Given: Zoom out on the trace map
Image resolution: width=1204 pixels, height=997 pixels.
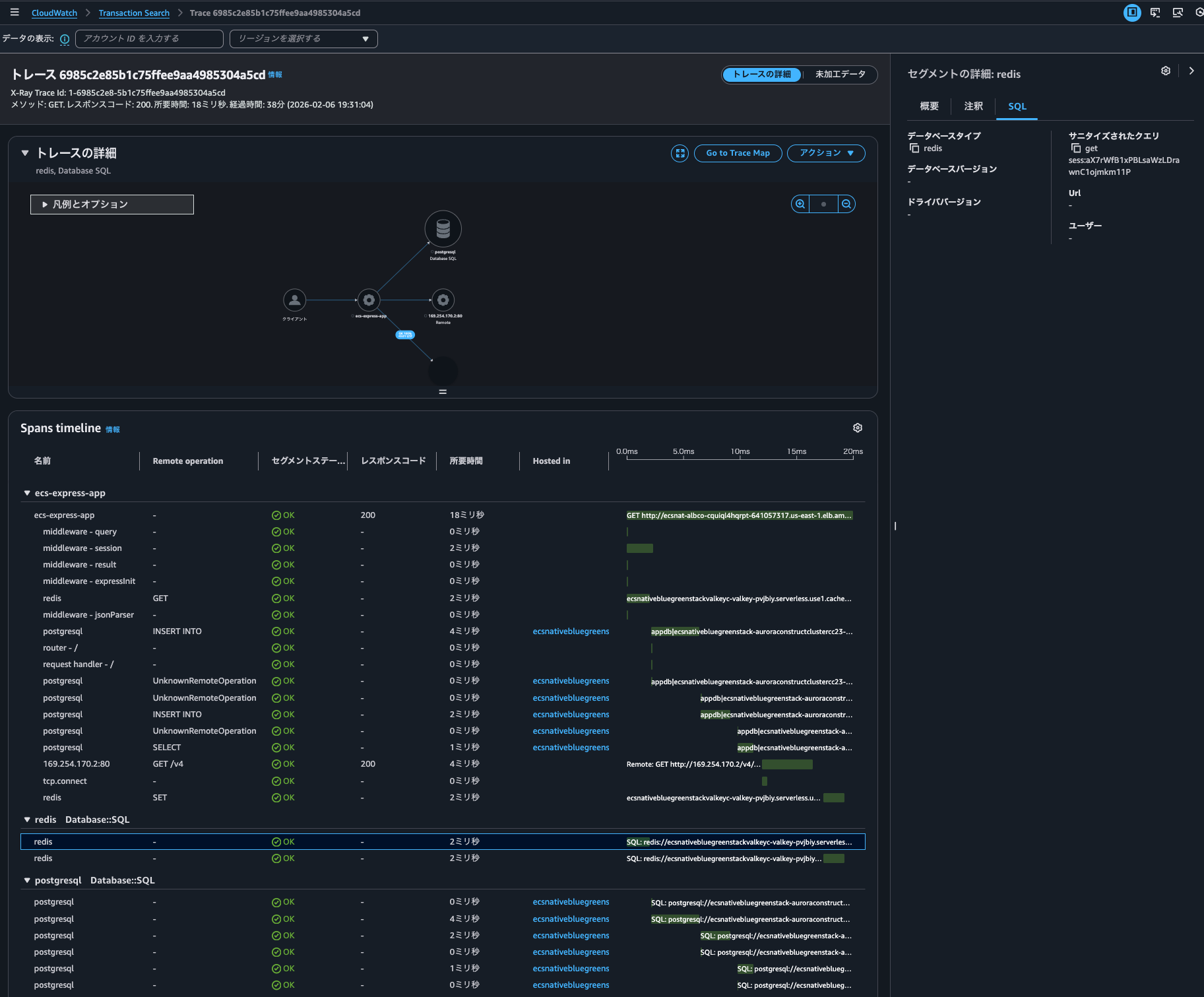Looking at the screenshot, I should (x=846, y=204).
